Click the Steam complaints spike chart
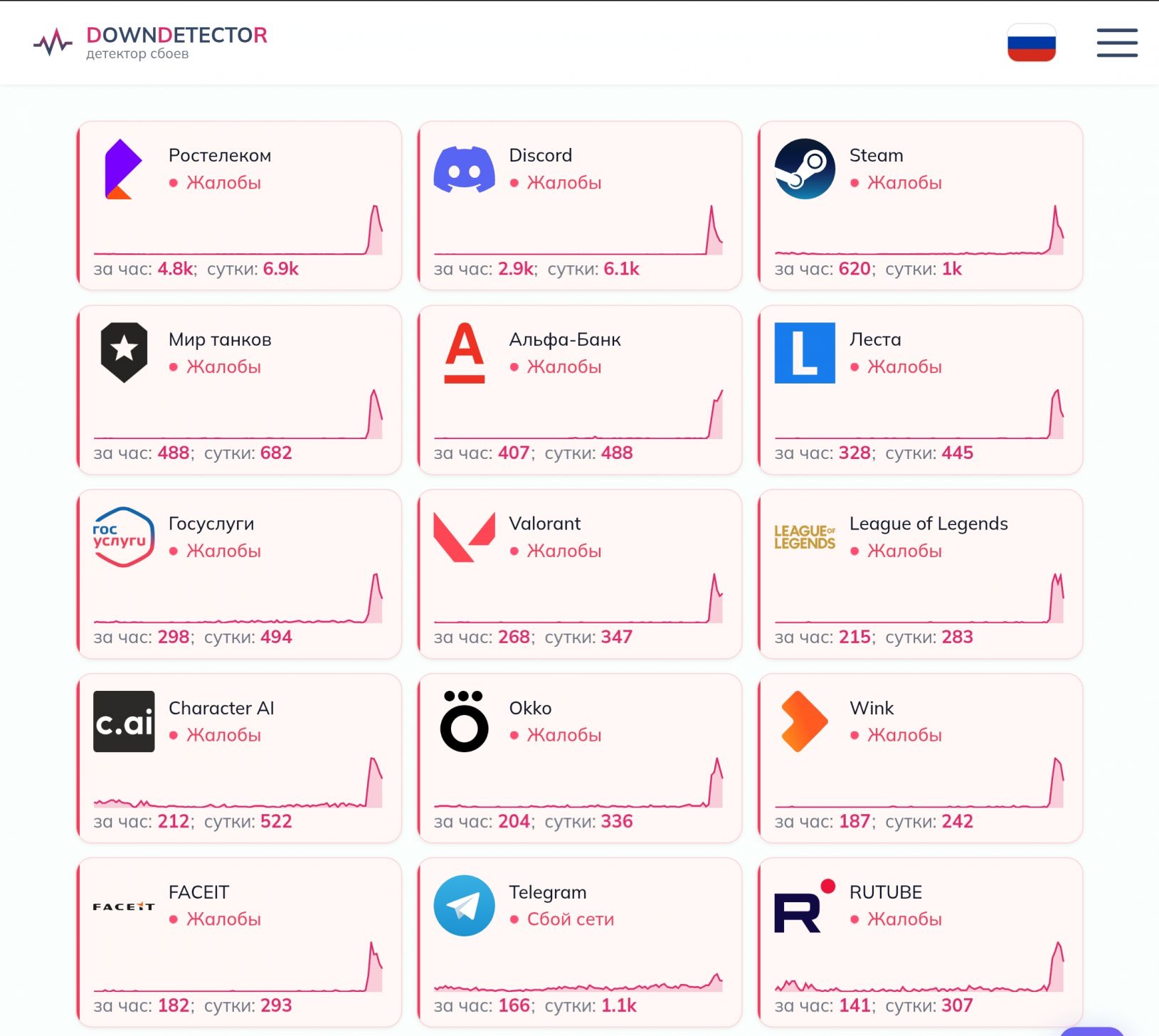Image resolution: width=1159 pixels, height=1036 pixels. (x=919, y=231)
